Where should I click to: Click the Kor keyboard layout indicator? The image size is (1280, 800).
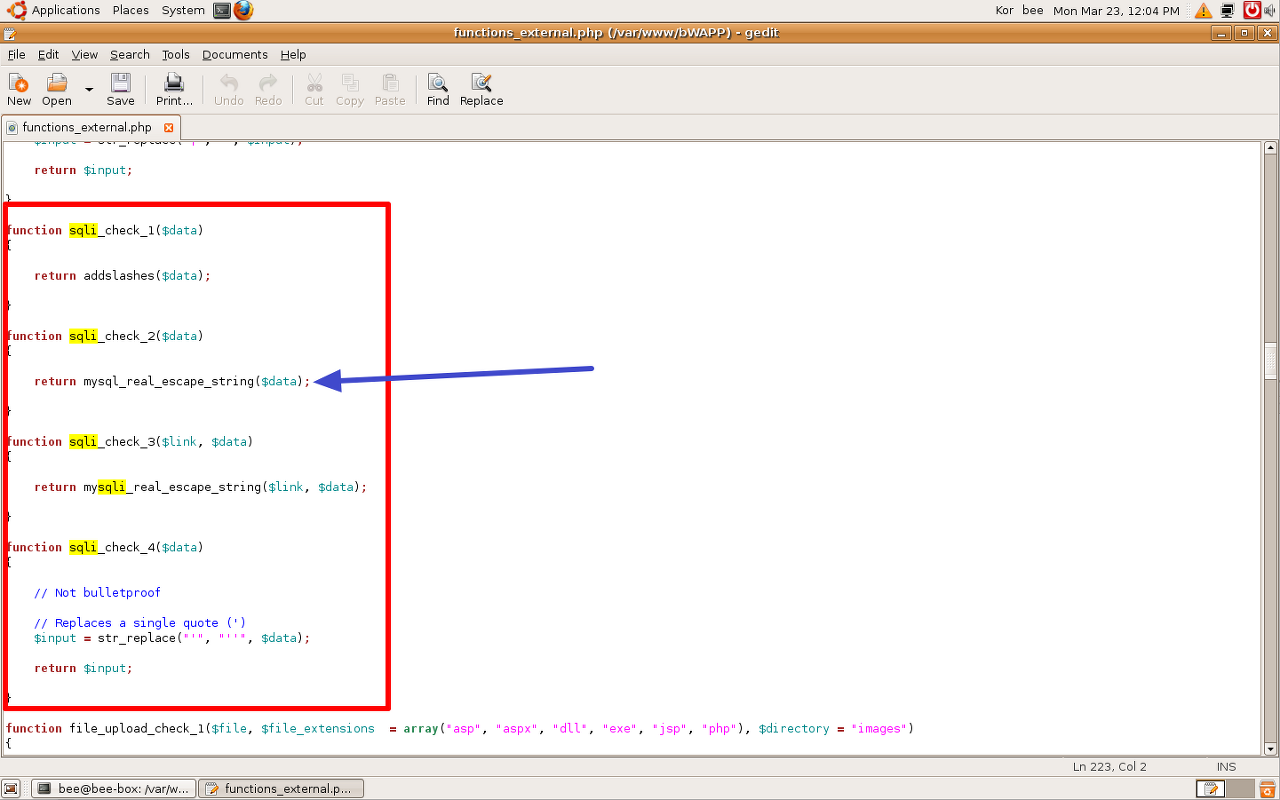point(1005,10)
